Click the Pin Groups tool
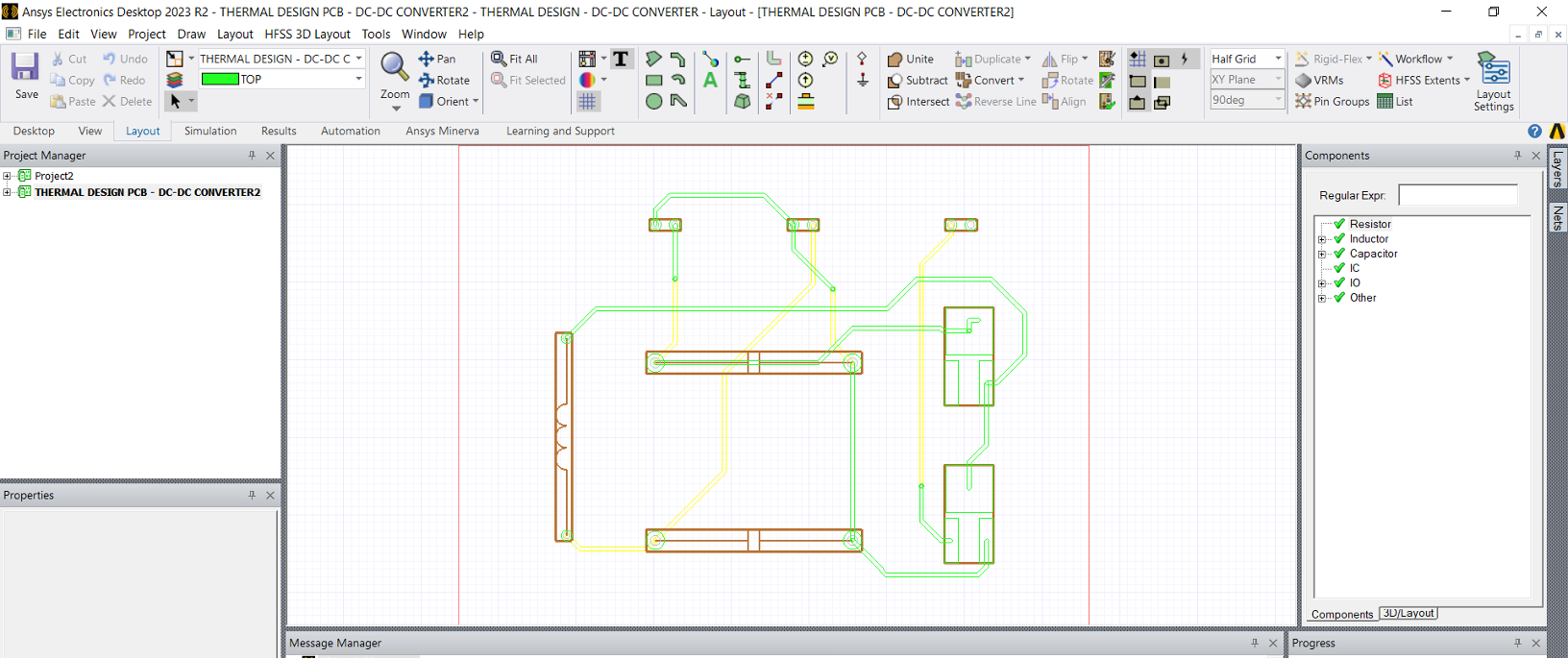The height and width of the screenshot is (659, 1568). (x=1332, y=101)
